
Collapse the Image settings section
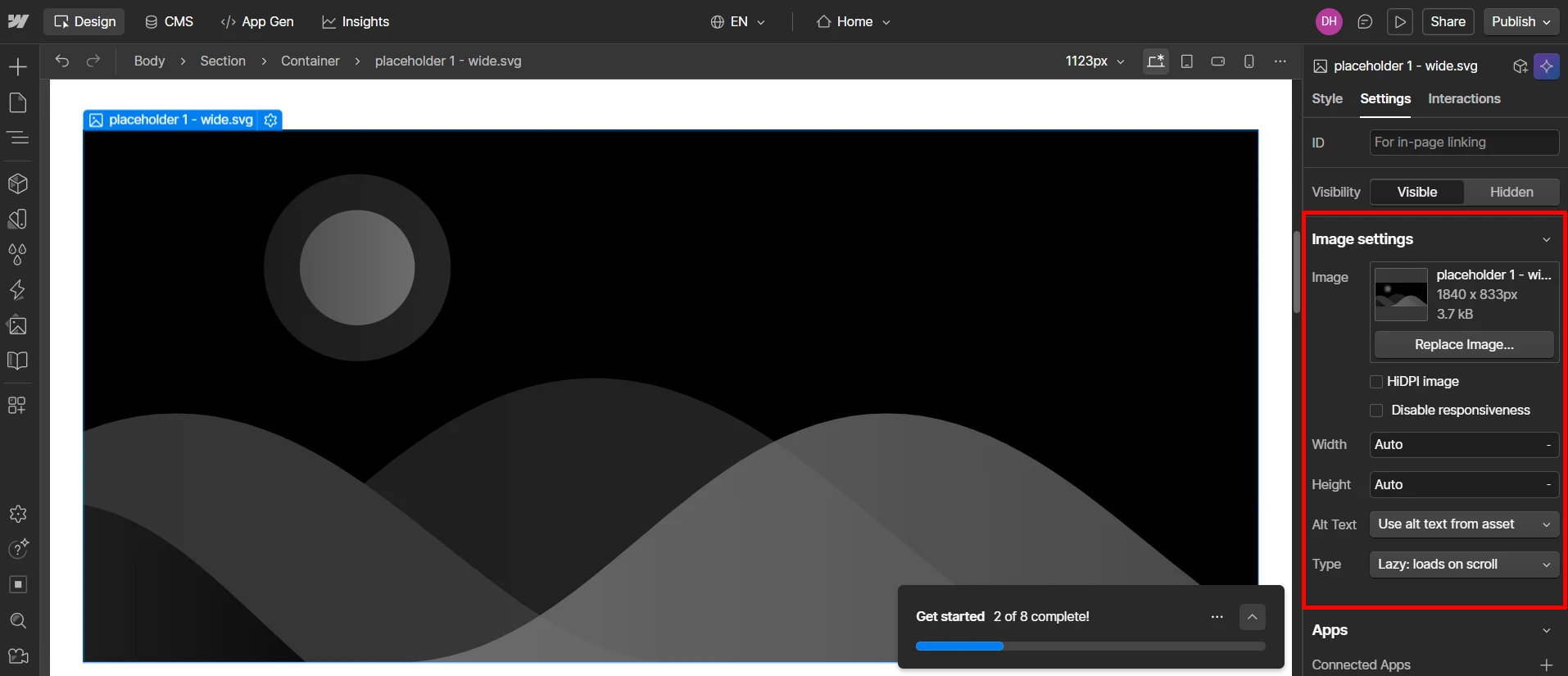[x=1547, y=240]
